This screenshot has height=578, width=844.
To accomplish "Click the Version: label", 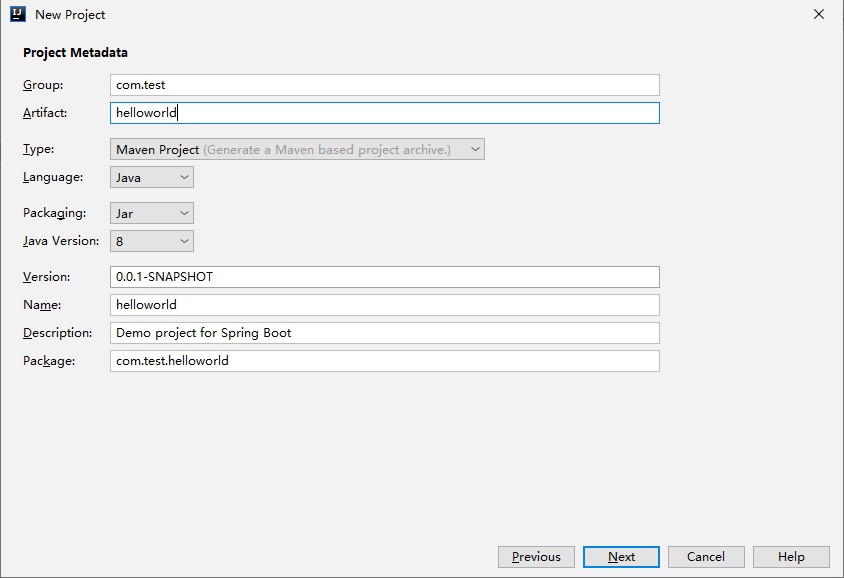I will (x=47, y=277).
